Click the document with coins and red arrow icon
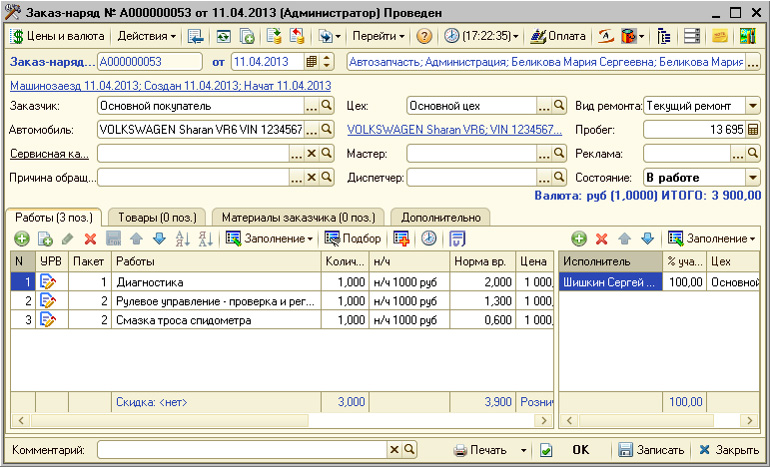Screen dimensions: 770x467 click(x=297, y=36)
